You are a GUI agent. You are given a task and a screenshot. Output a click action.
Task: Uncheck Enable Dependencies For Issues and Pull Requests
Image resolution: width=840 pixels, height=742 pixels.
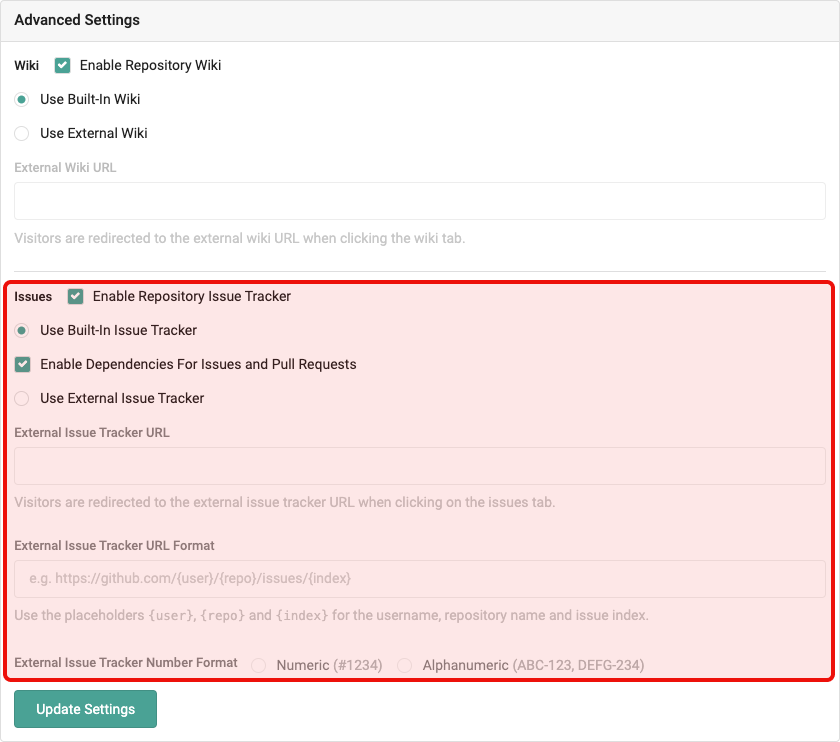pos(23,364)
